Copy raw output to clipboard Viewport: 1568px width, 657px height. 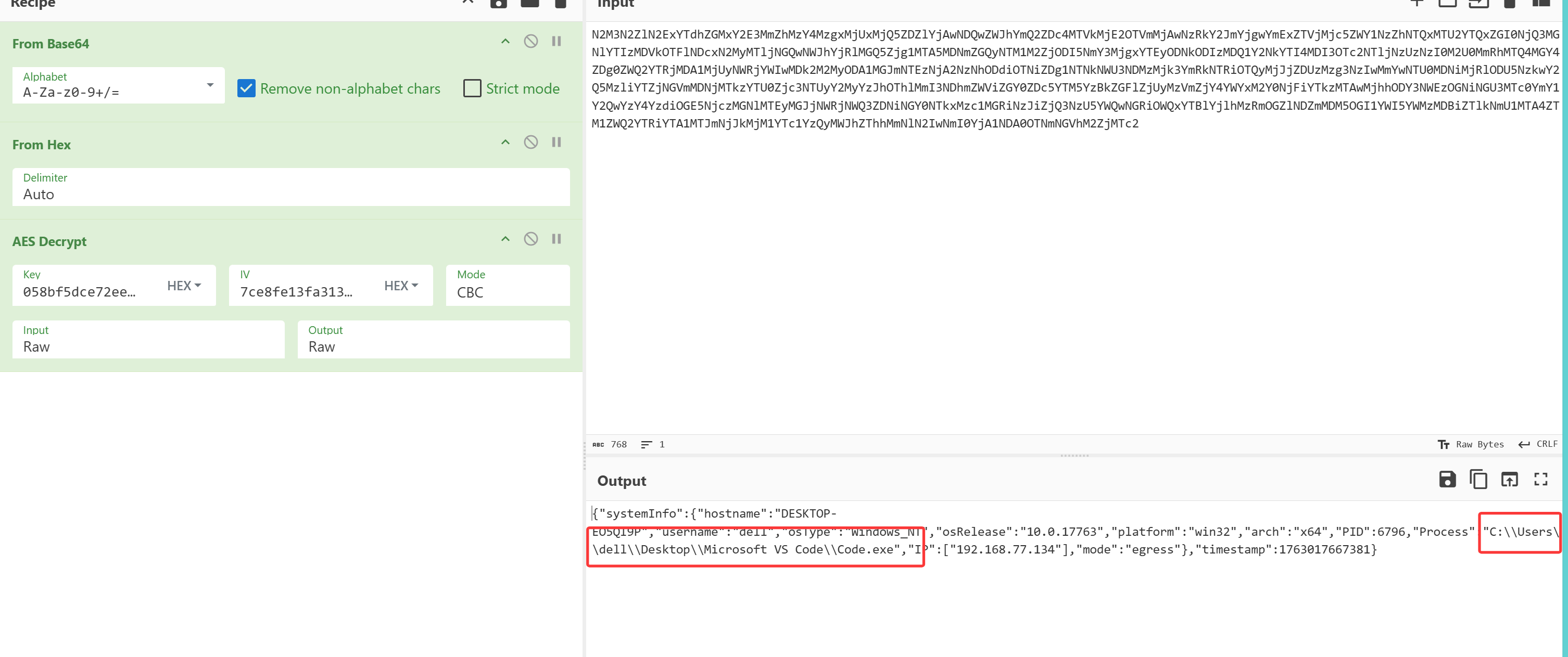[1478, 480]
